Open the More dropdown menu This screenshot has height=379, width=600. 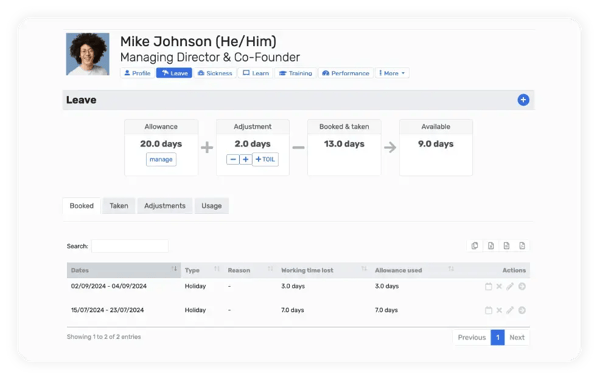(392, 73)
